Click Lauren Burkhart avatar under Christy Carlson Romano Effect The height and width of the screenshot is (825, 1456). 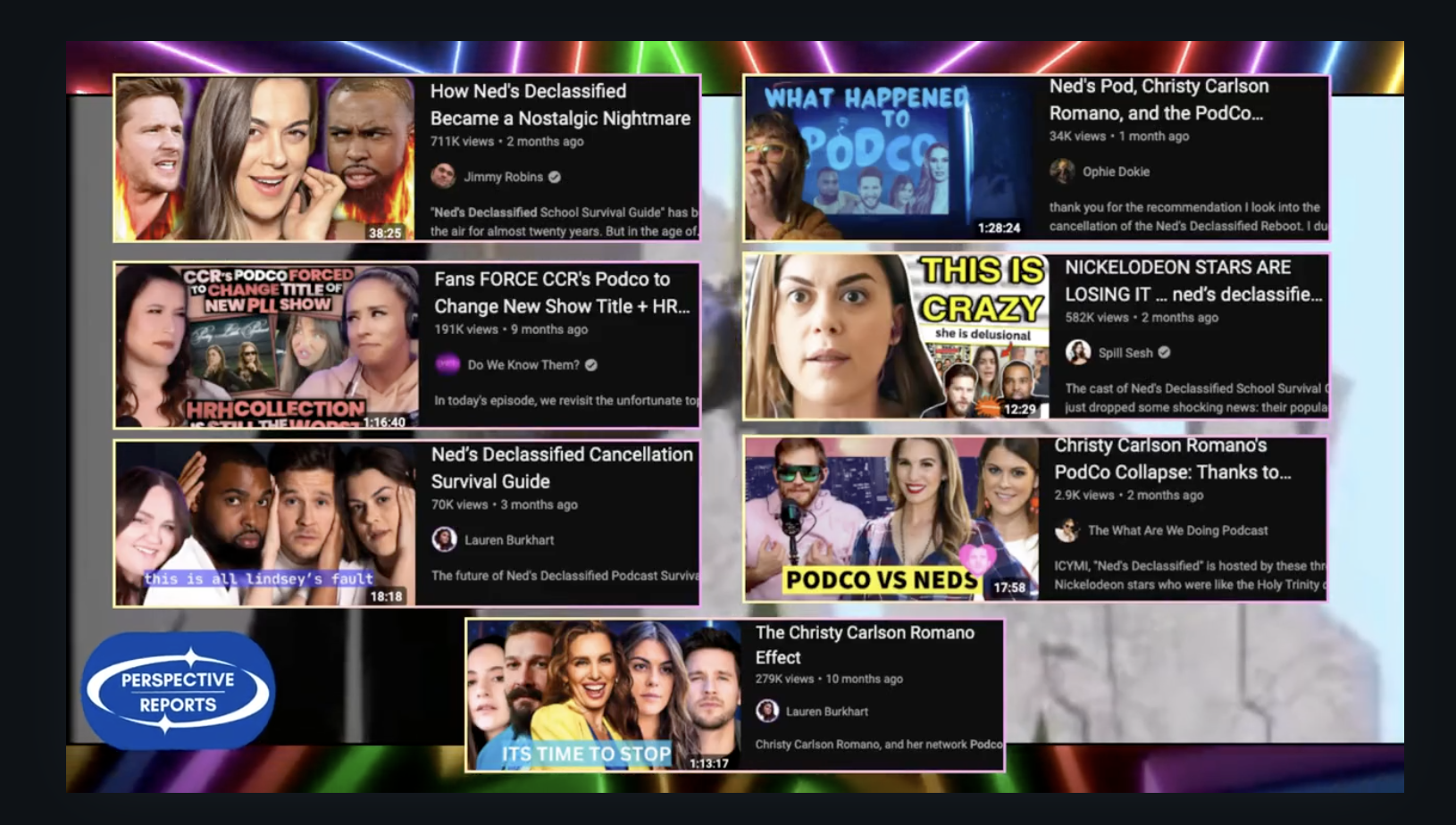coord(766,711)
